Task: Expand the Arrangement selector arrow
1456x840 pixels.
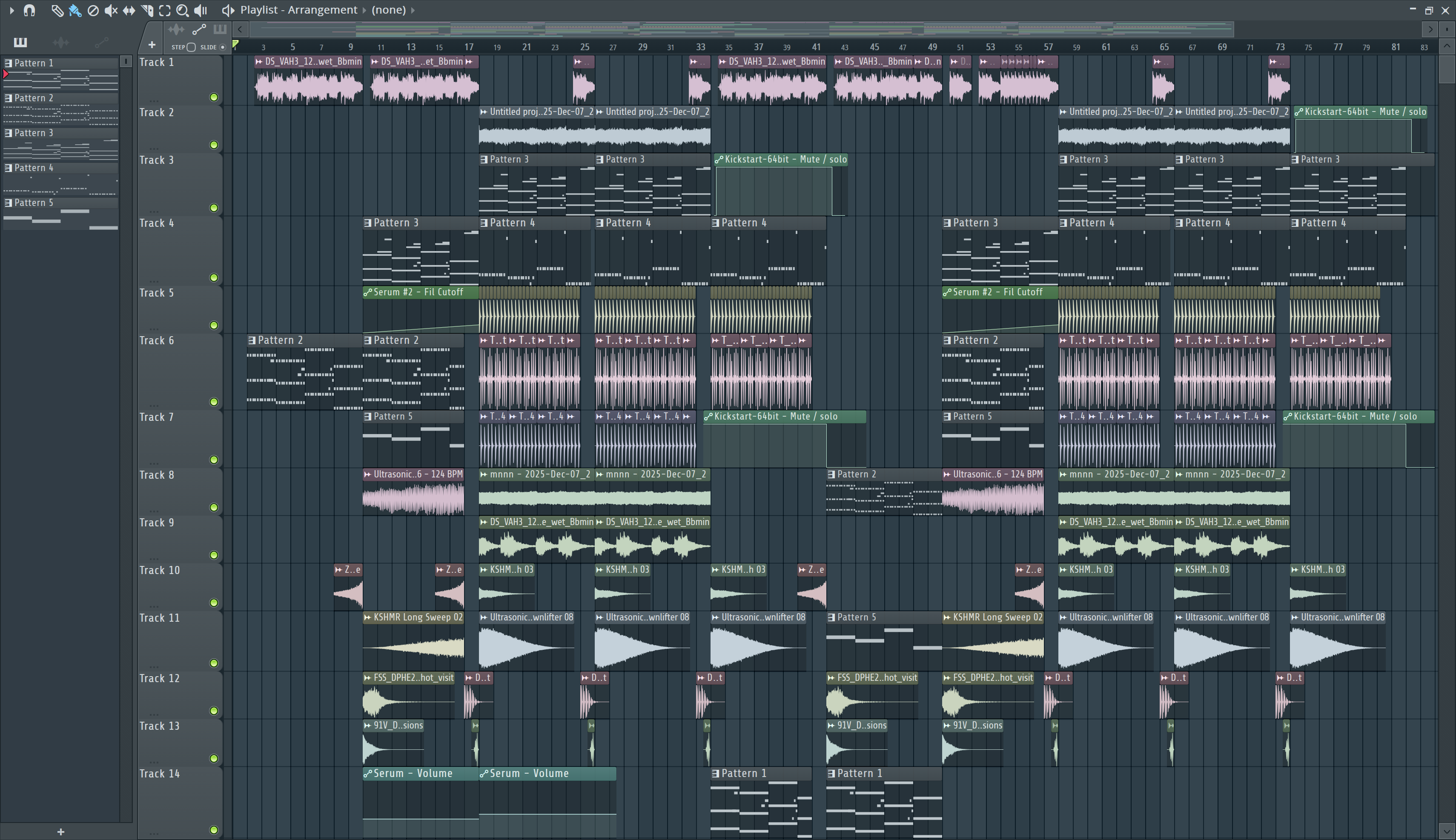Action: point(364,10)
